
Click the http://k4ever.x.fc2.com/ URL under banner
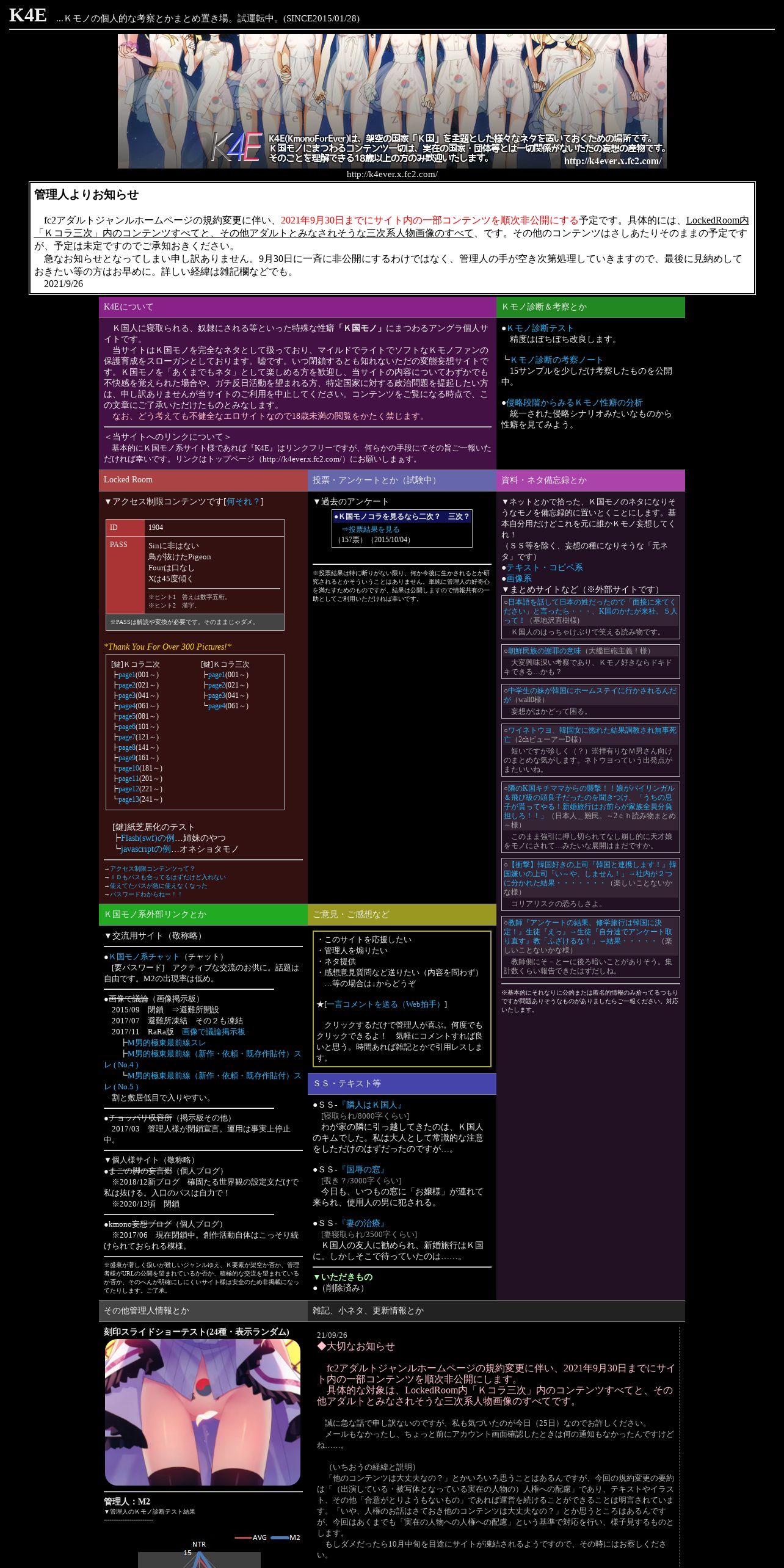pyautogui.click(x=392, y=174)
